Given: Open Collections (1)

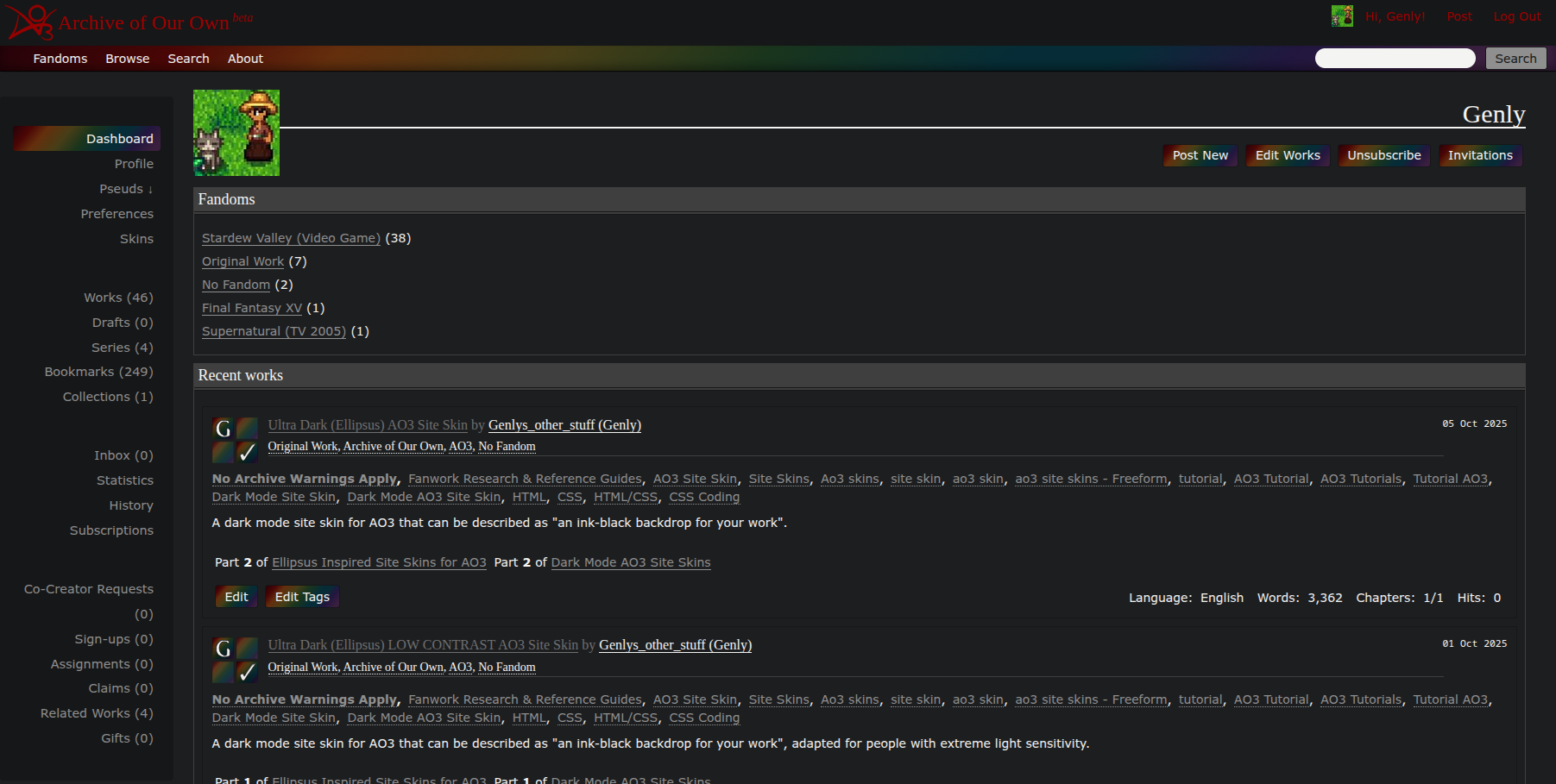Looking at the screenshot, I should pos(108,397).
